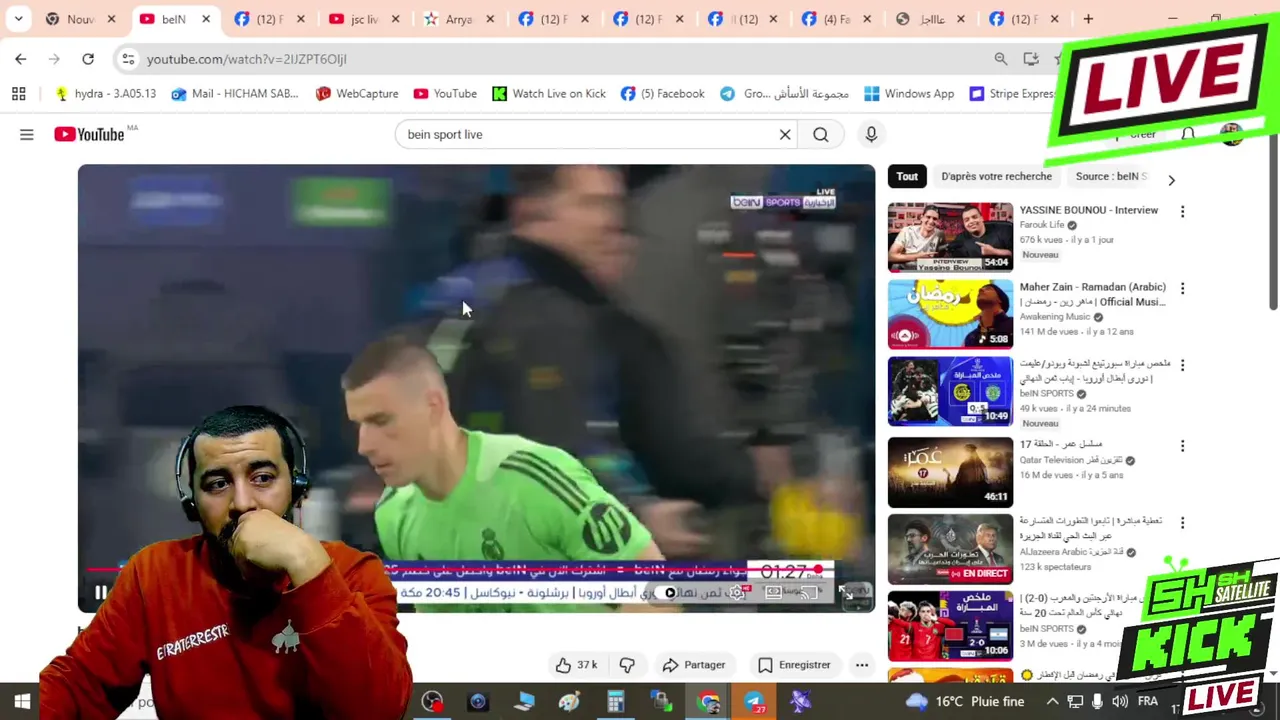Open the Windows App bookmark
Screen dimensions: 1280x720
click(x=909, y=93)
